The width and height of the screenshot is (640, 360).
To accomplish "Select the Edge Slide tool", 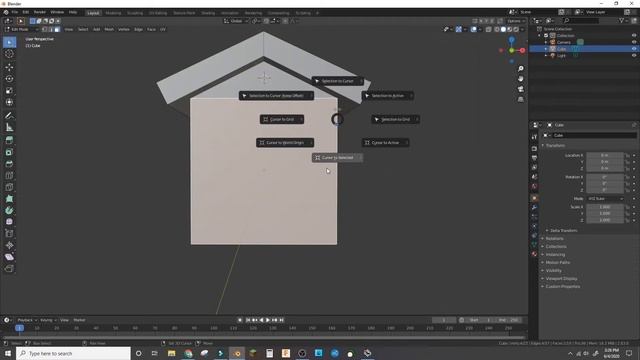I will point(9,233).
